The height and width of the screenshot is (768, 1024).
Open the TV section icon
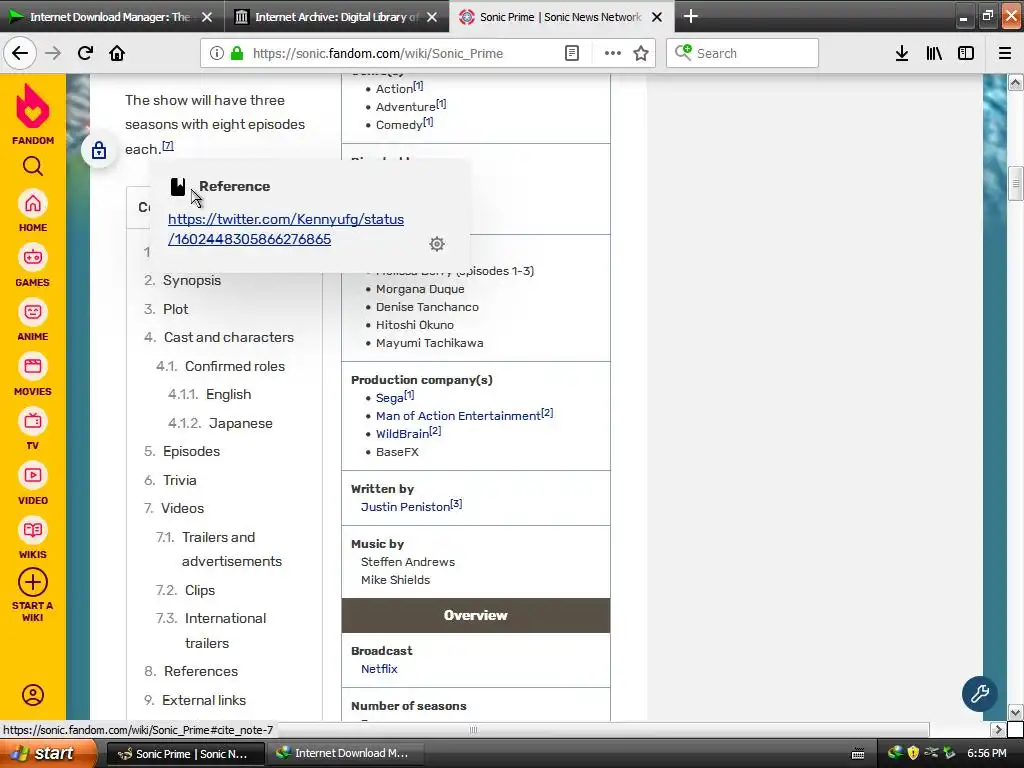(x=33, y=421)
